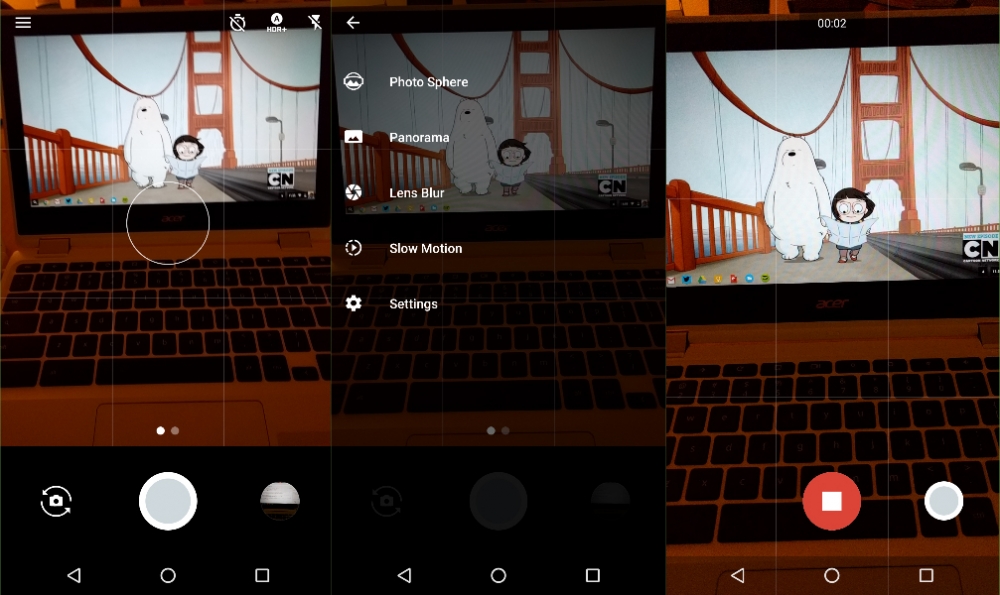Tap the focus ring on the viewfinder
Viewport: 1000px width, 595px height.
tap(168, 223)
